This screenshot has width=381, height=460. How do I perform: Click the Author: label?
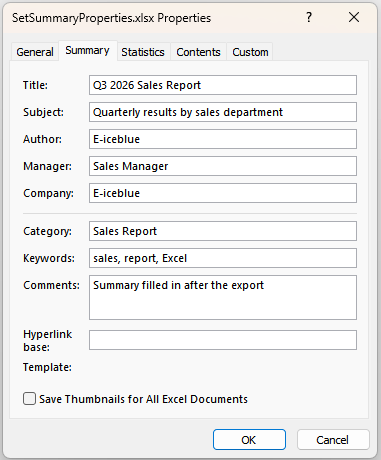pyautogui.click(x=42, y=139)
